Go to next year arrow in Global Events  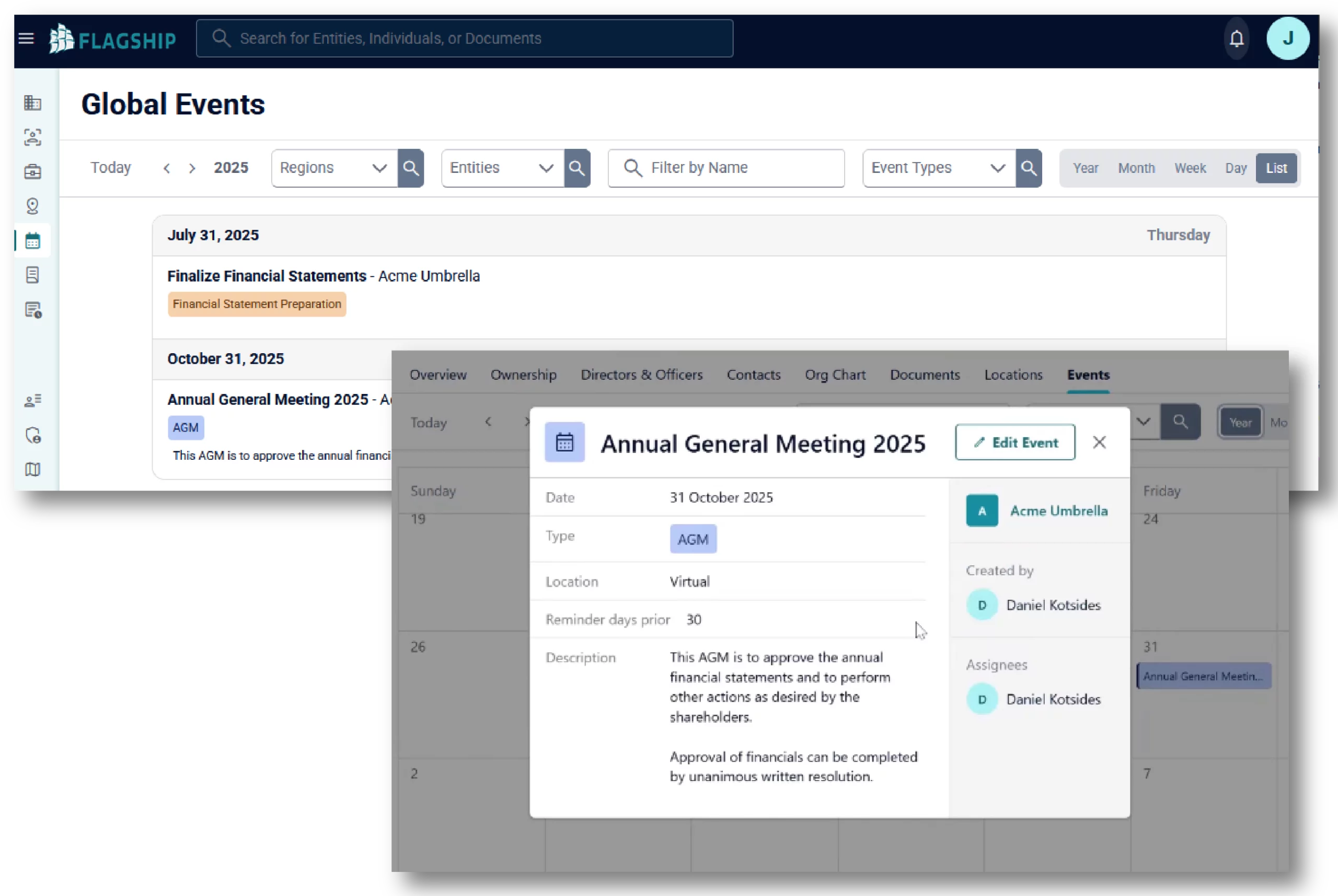point(192,168)
